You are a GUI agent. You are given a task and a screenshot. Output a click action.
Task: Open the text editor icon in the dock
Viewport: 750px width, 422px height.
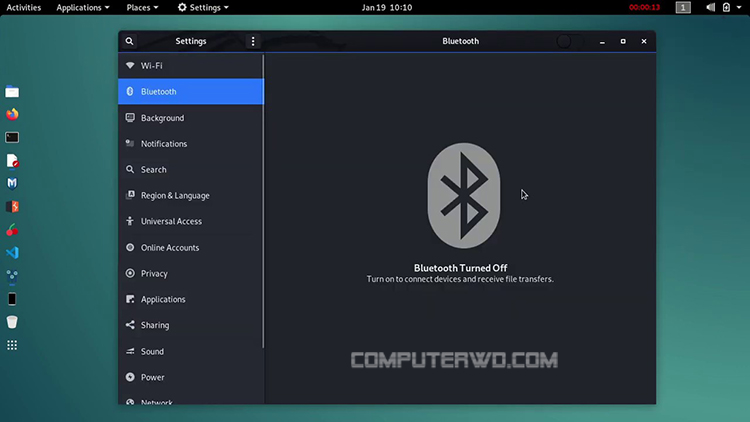(12, 161)
